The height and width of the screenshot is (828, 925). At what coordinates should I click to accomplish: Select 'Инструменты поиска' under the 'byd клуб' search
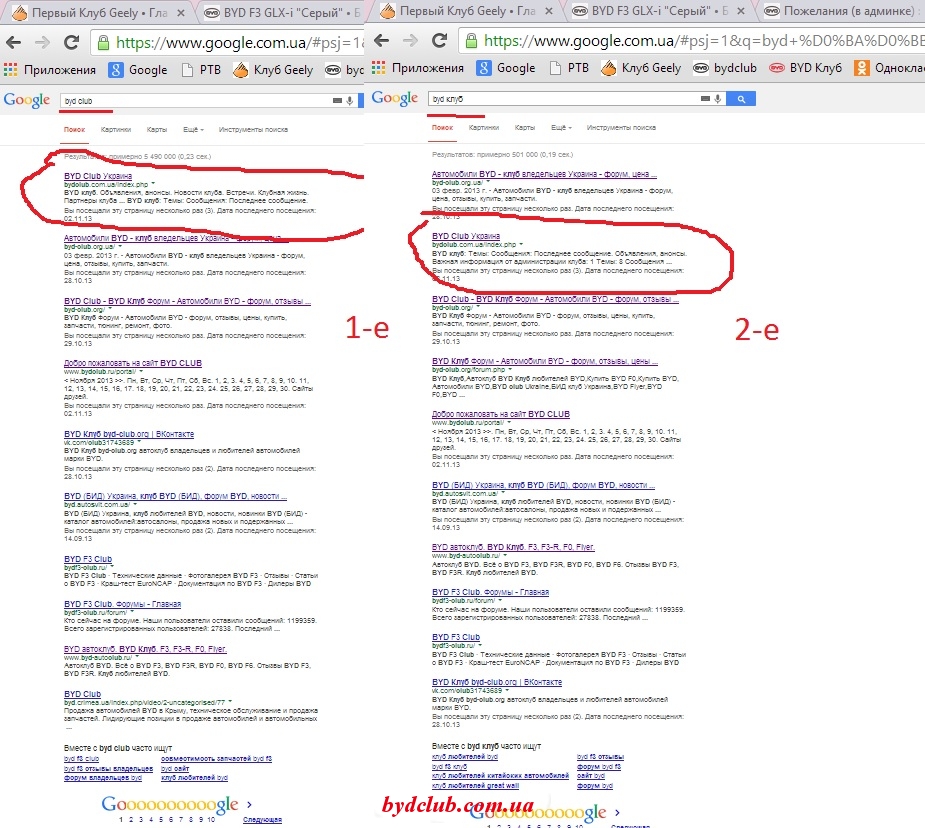coord(621,128)
